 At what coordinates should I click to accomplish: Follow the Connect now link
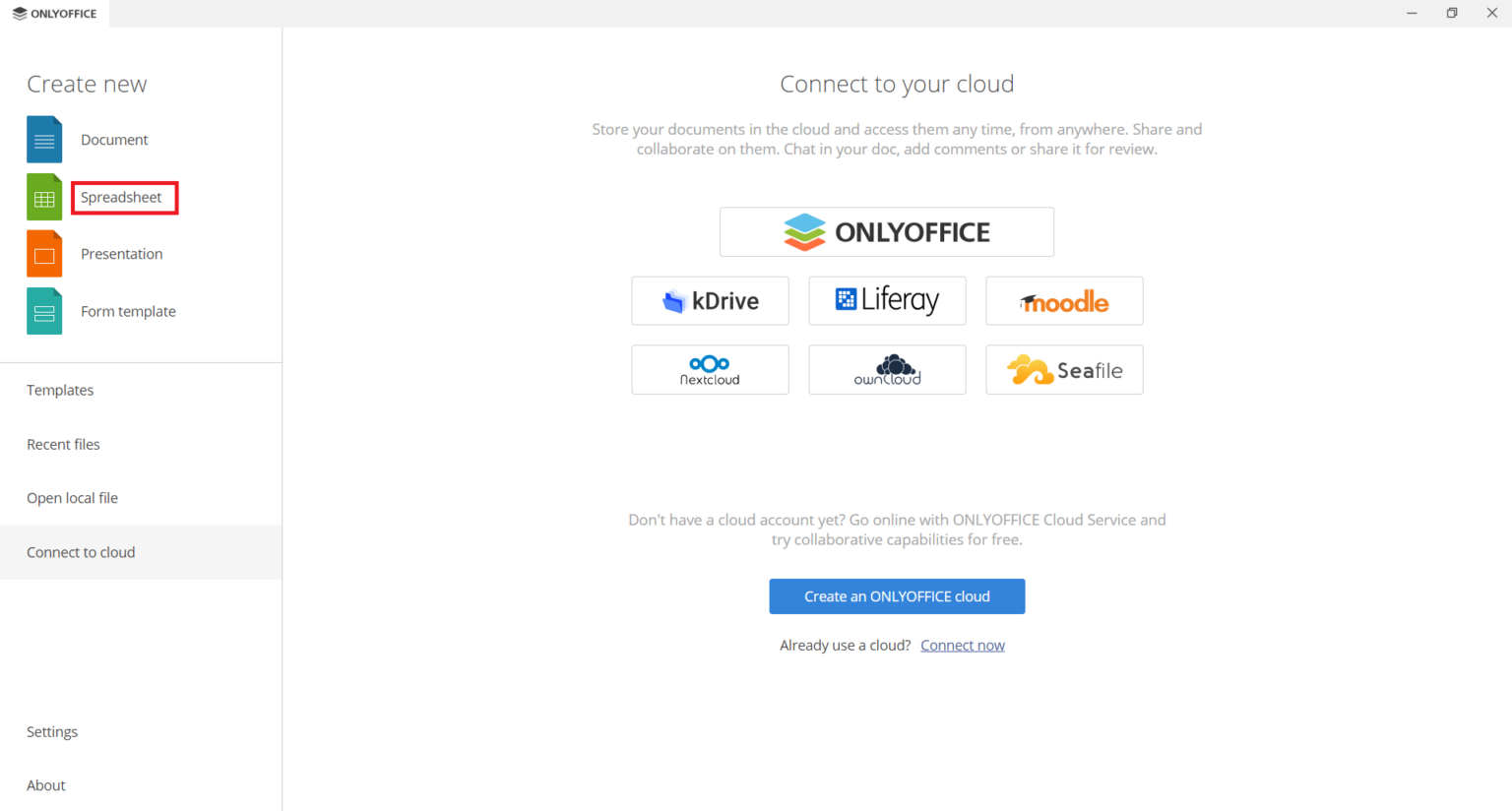click(963, 645)
